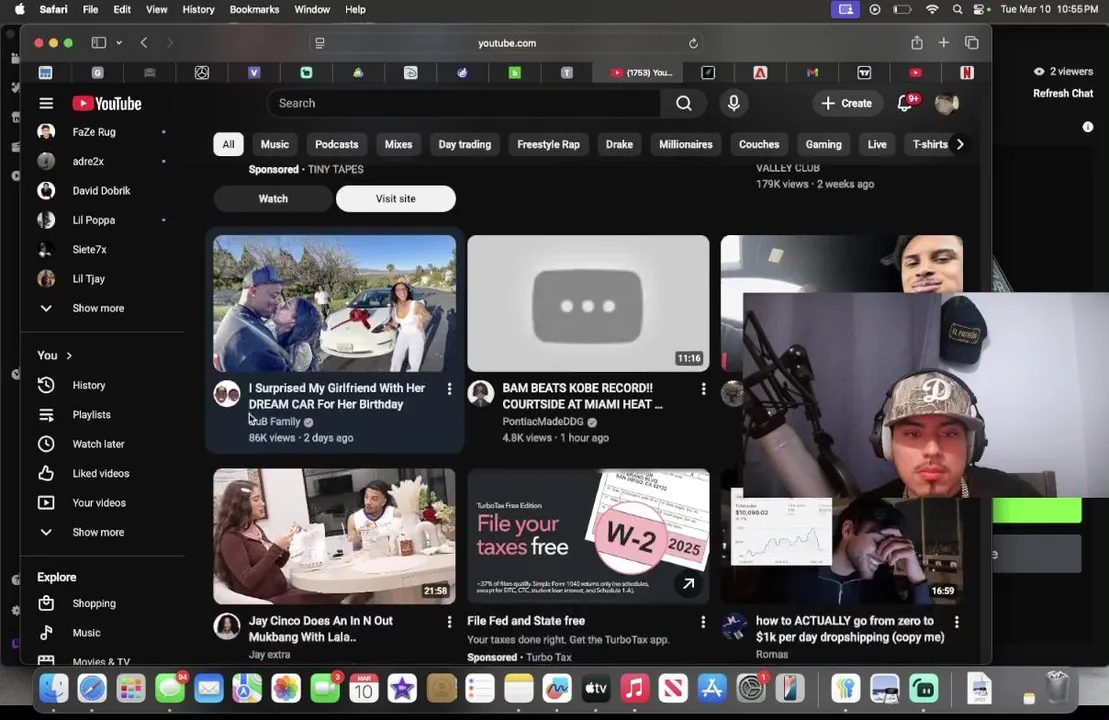Image resolution: width=1109 pixels, height=720 pixels.
Task: Play the Surprised My Girlfriend video thumbnail
Action: pos(335,303)
